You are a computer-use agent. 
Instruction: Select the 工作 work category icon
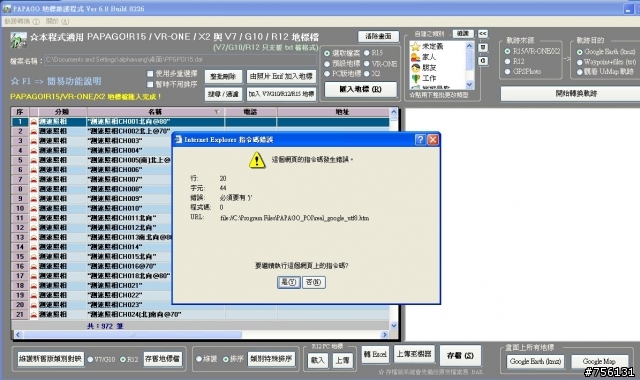pyautogui.click(x=416, y=78)
